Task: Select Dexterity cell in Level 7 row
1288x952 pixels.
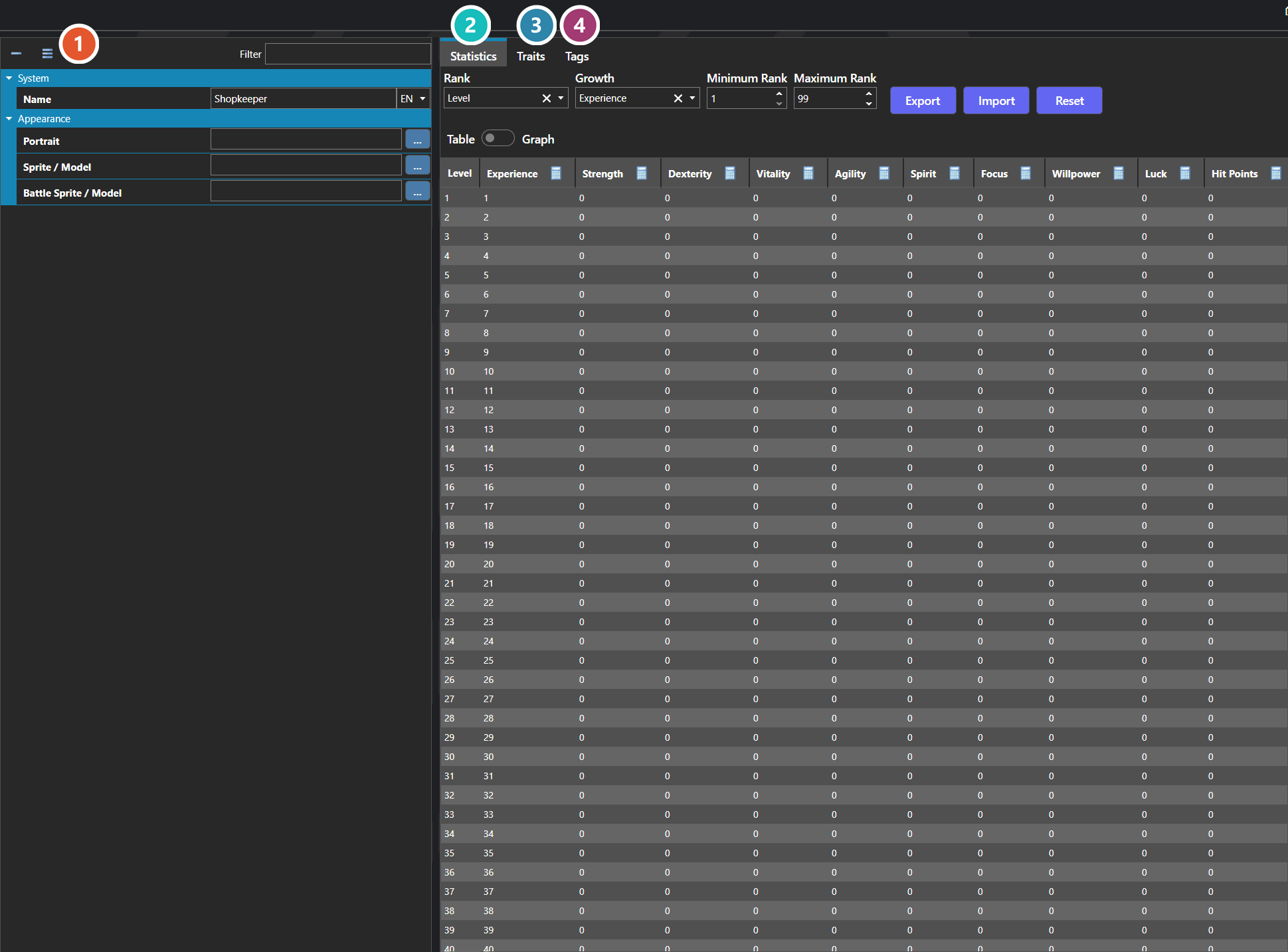Action: click(x=704, y=314)
